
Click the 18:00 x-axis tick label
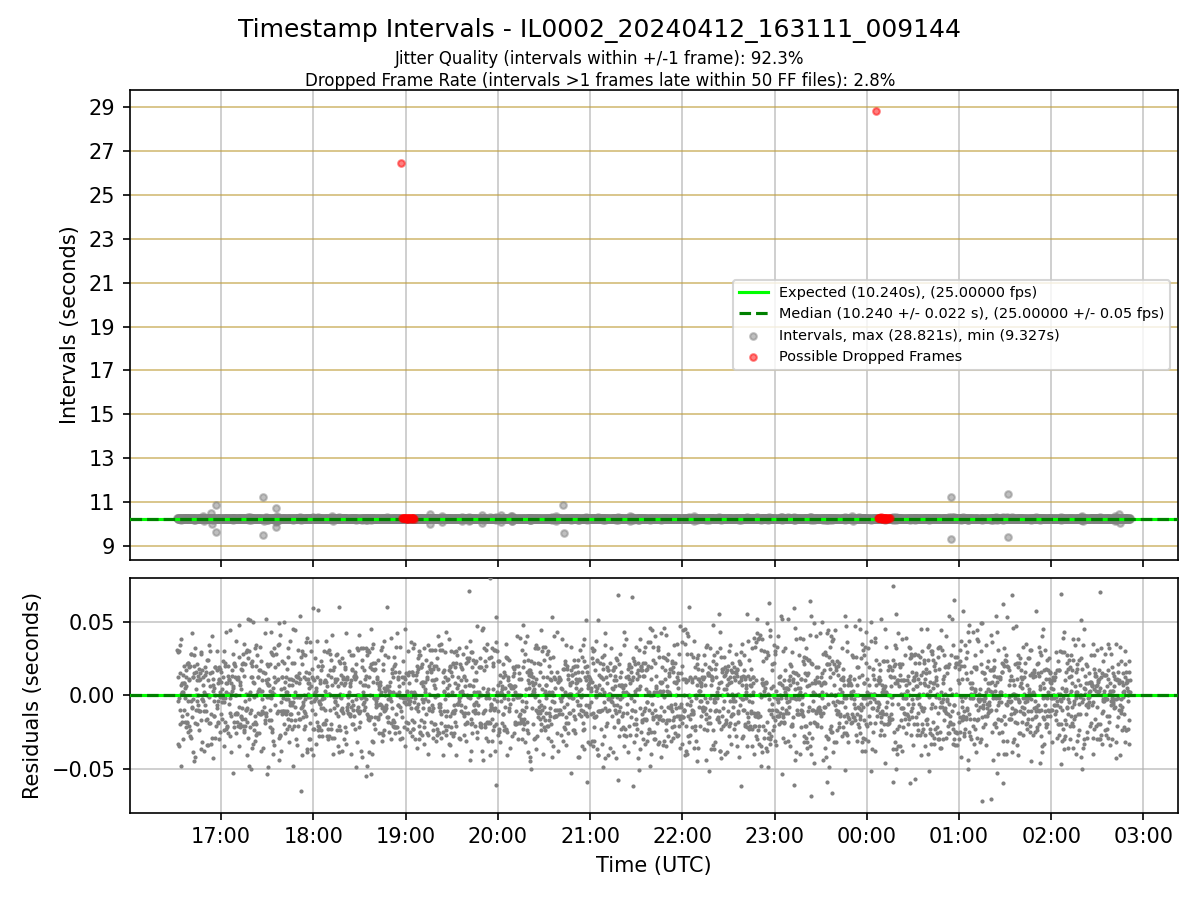[313, 836]
